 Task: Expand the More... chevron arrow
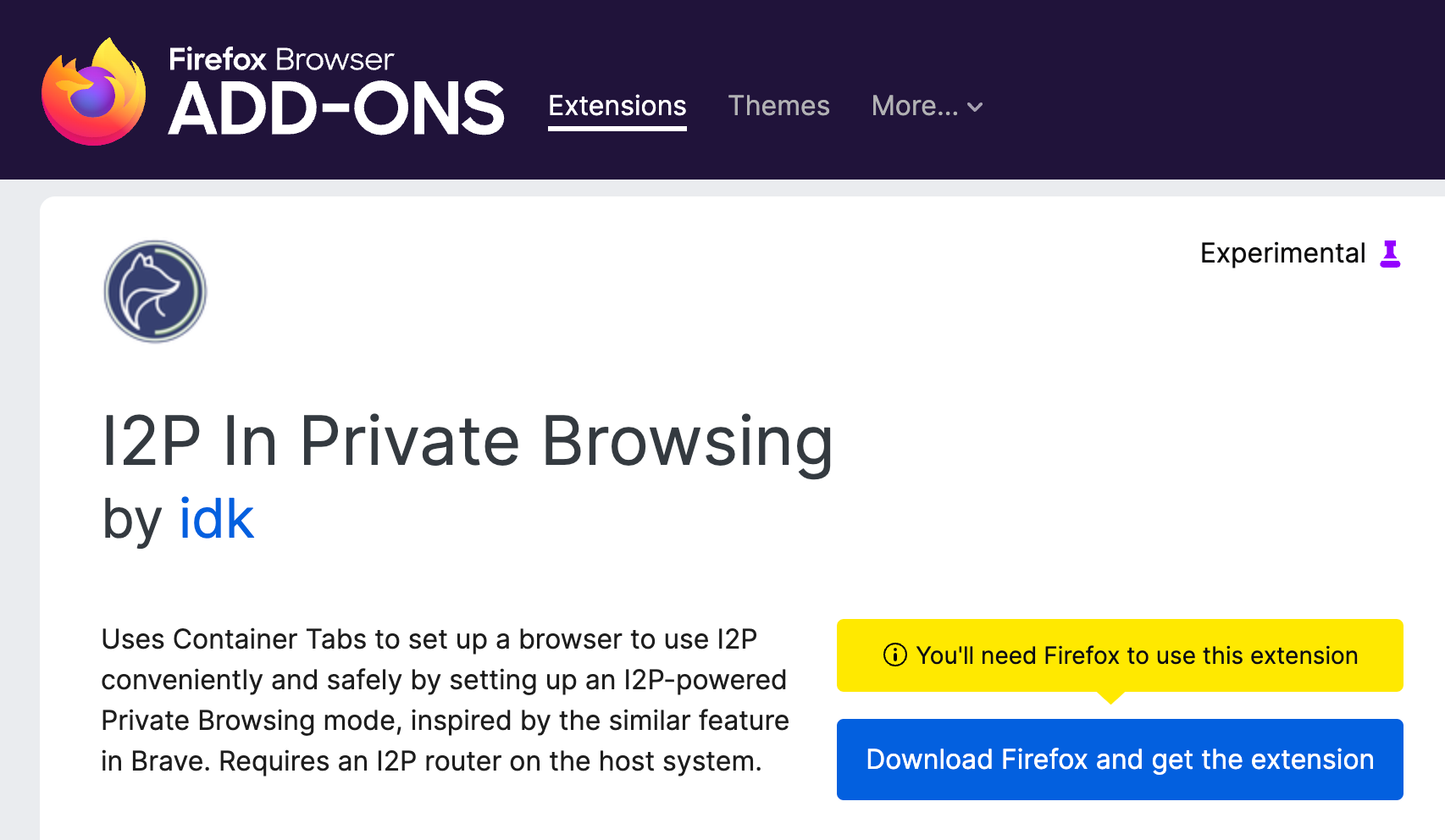pos(976,108)
